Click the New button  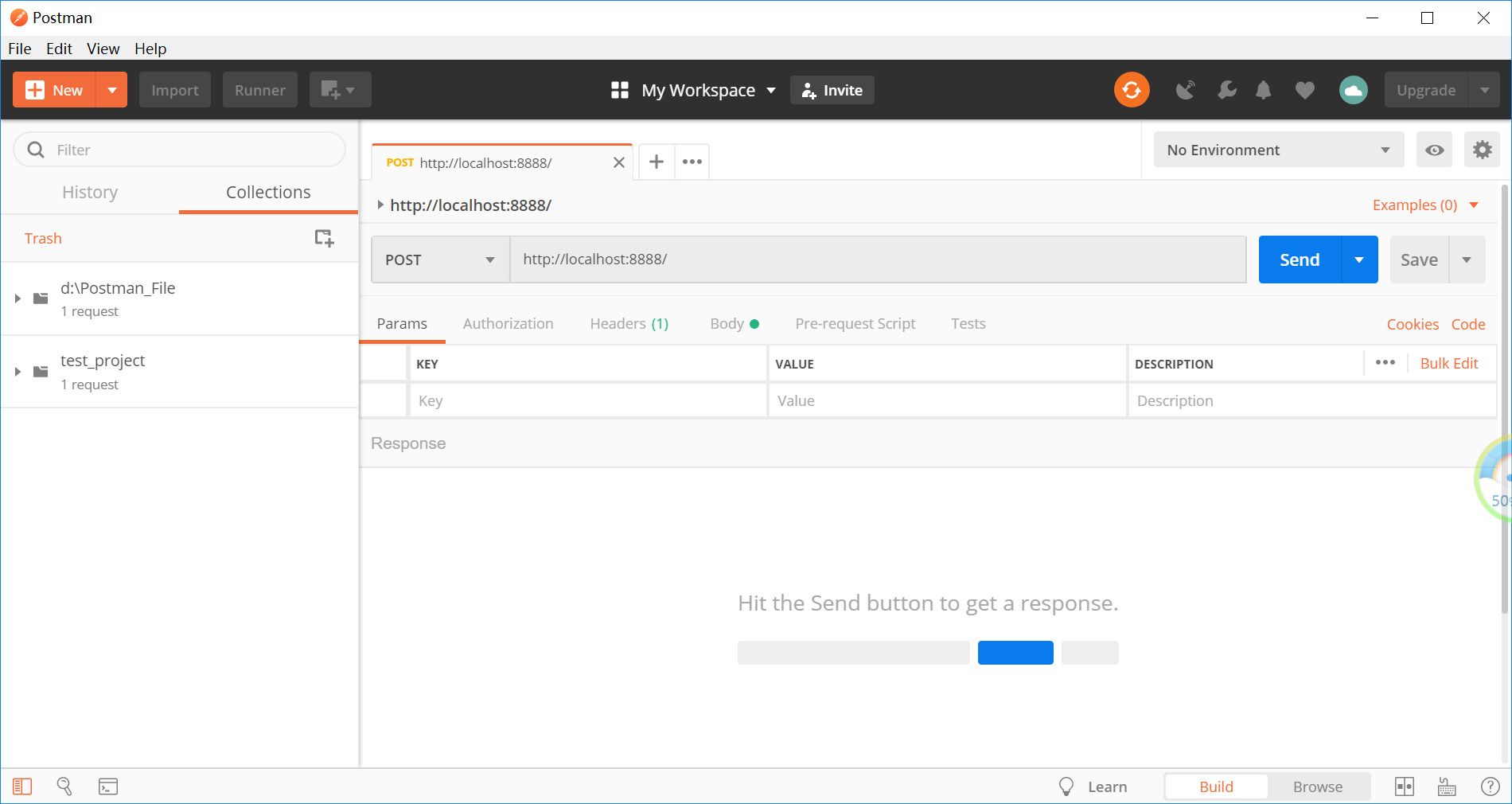tap(54, 90)
